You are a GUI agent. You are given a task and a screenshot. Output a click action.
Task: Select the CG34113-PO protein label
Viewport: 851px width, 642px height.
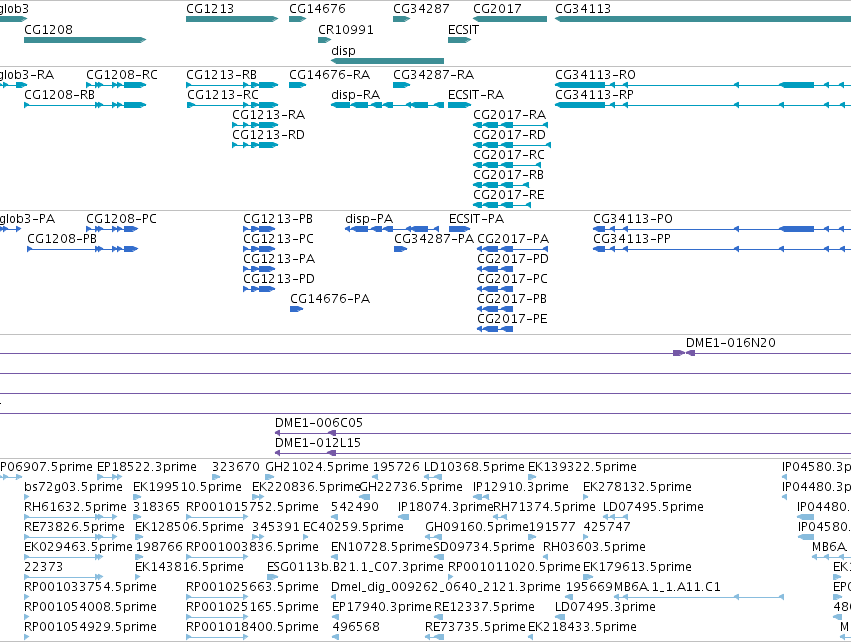[x=633, y=219]
